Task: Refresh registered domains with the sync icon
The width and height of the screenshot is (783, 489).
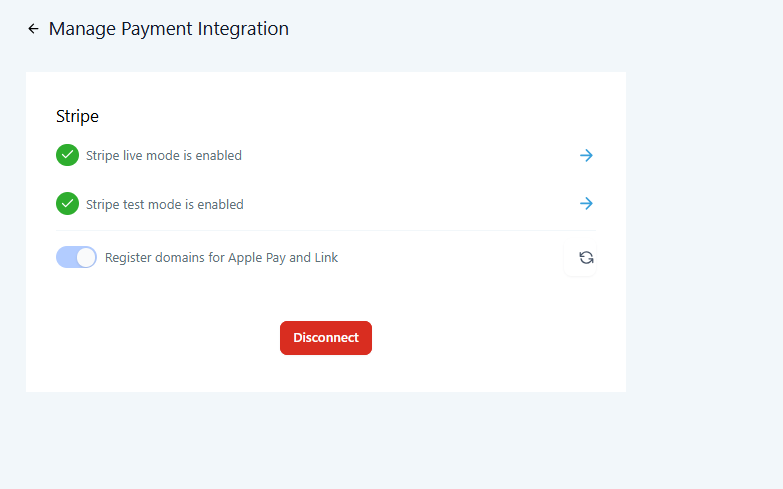Action: click(x=586, y=258)
